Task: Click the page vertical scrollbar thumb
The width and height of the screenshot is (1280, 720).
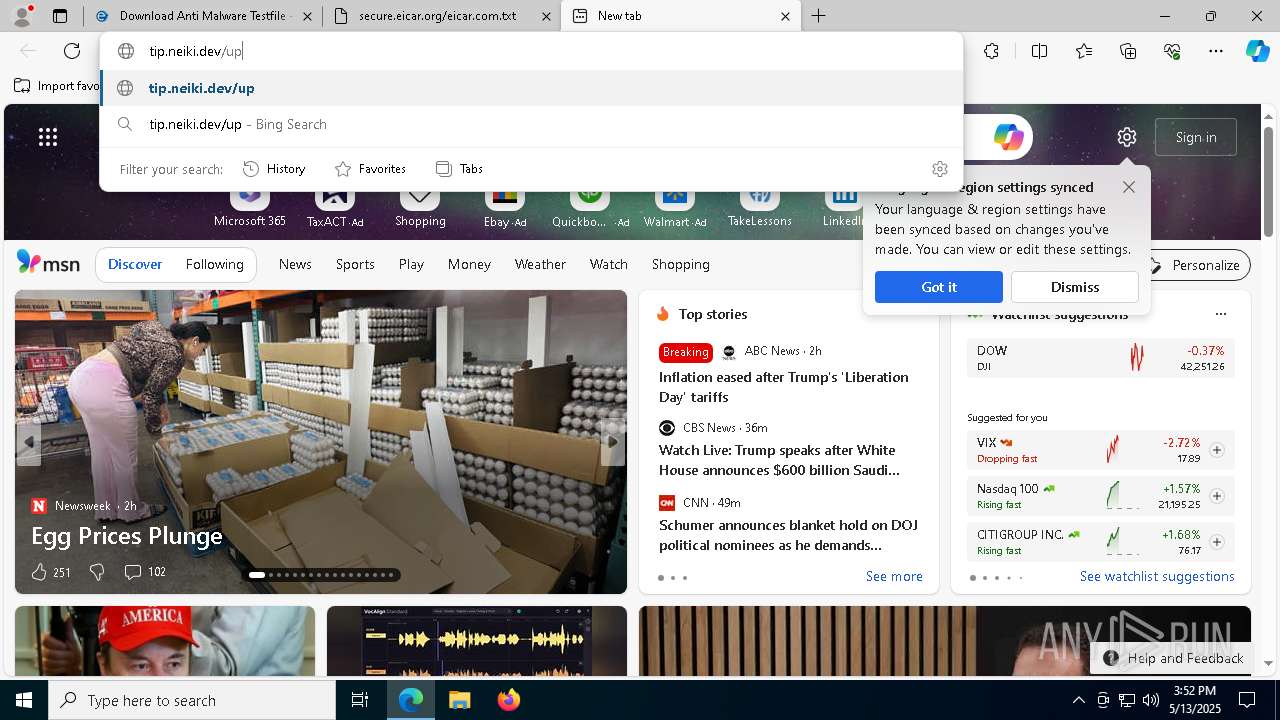Action: click(1268, 182)
